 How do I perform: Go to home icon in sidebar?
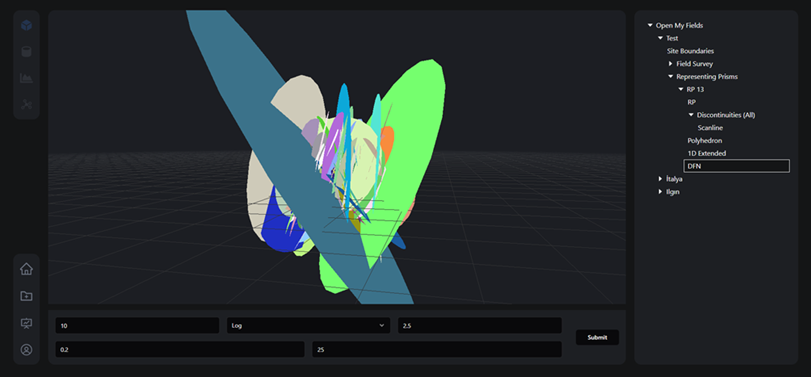(x=26, y=269)
